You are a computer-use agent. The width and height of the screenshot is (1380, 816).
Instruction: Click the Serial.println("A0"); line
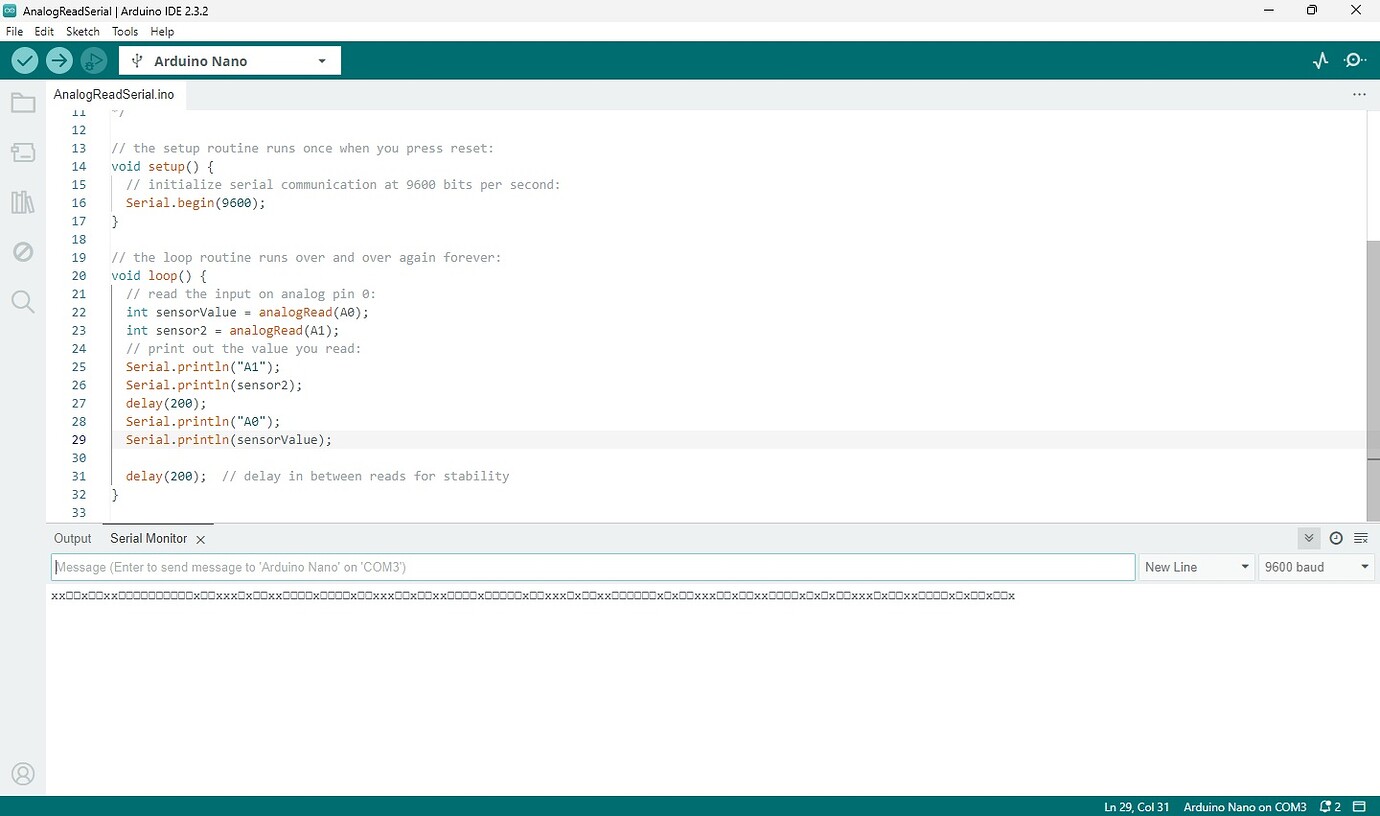coord(204,421)
